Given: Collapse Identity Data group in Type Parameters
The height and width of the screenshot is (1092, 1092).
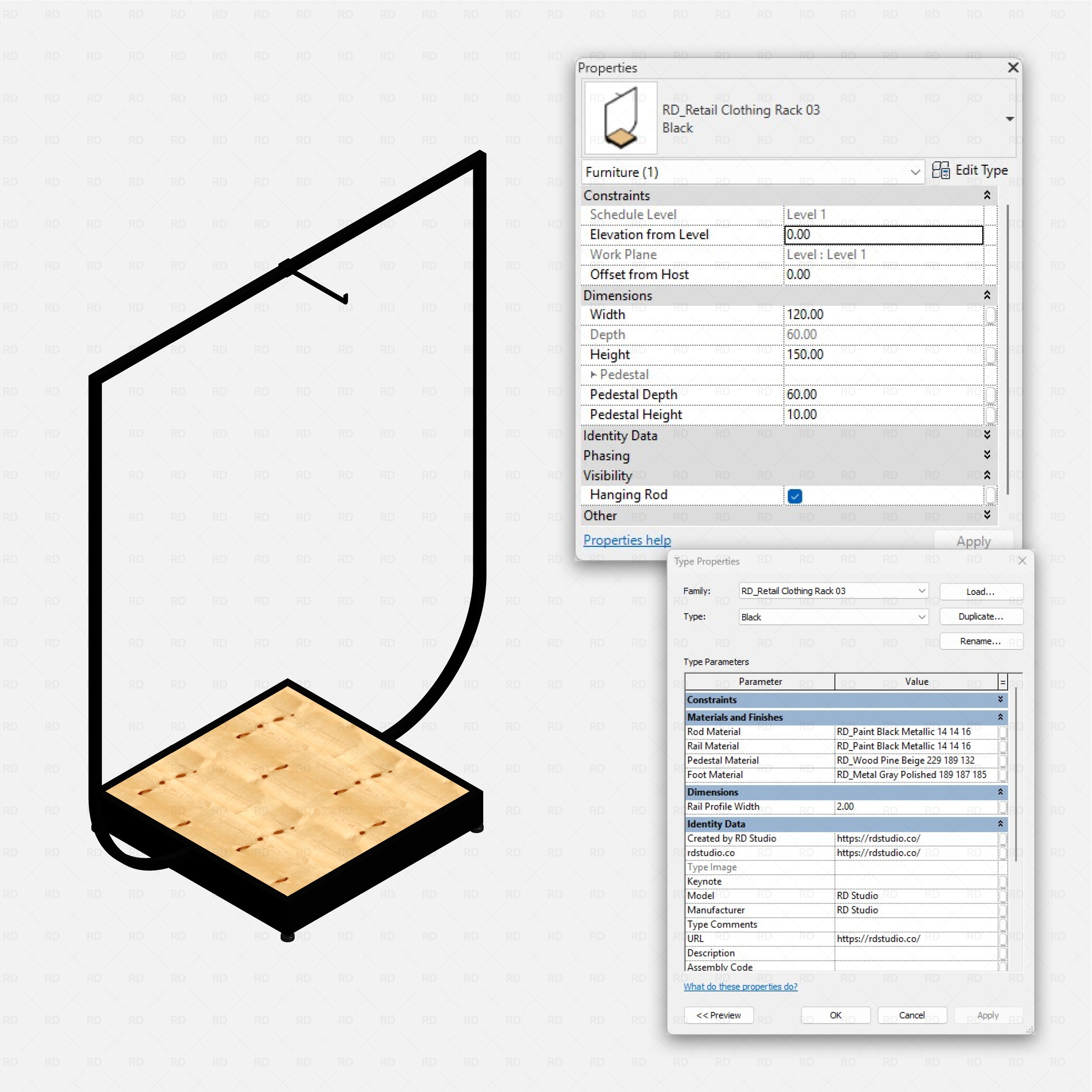Looking at the screenshot, I should click(x=1001, y=823).
